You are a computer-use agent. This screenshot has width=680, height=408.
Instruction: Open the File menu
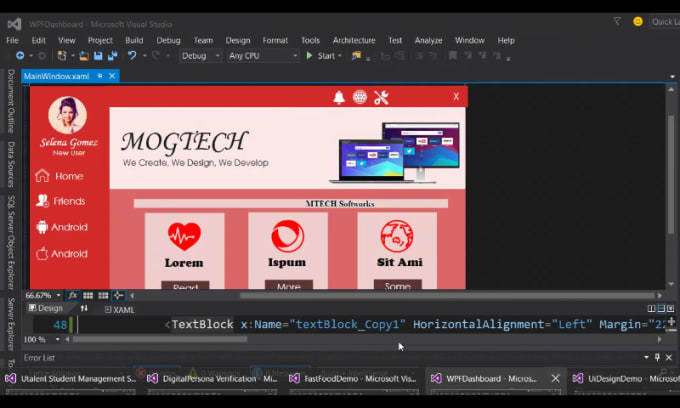click(x=12, y=40)
